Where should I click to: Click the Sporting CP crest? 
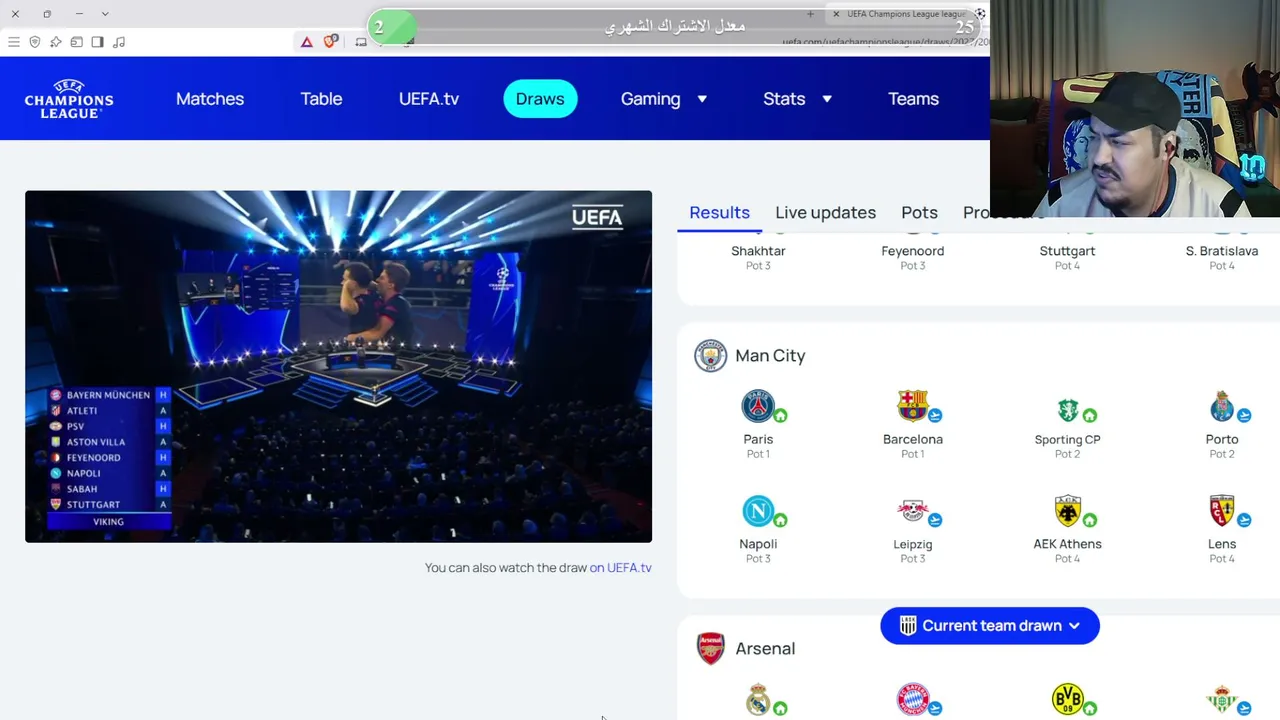[1067, 409]
